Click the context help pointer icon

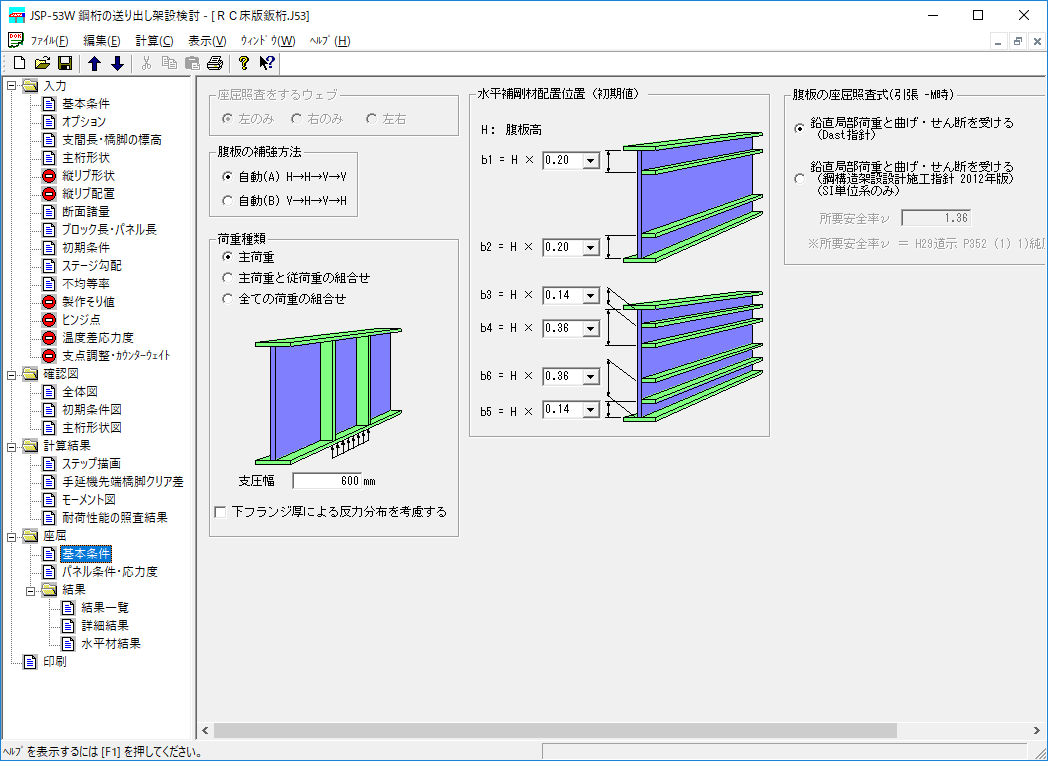(x=266, y=64)
